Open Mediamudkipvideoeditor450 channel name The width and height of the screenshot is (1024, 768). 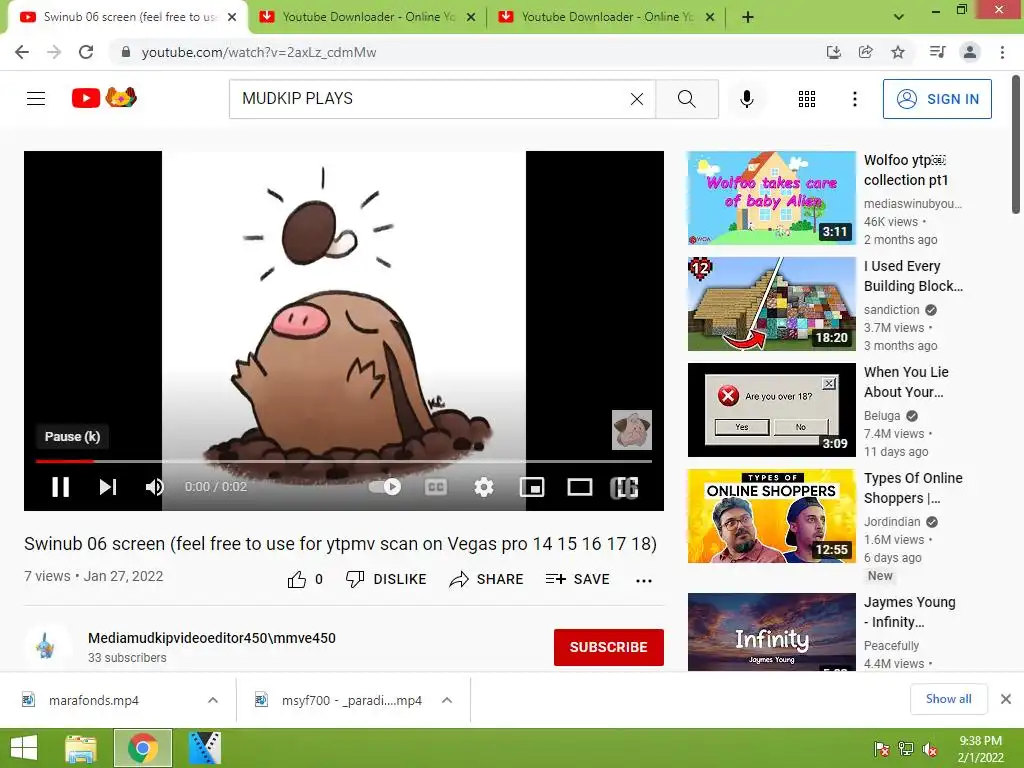[212, 638]
